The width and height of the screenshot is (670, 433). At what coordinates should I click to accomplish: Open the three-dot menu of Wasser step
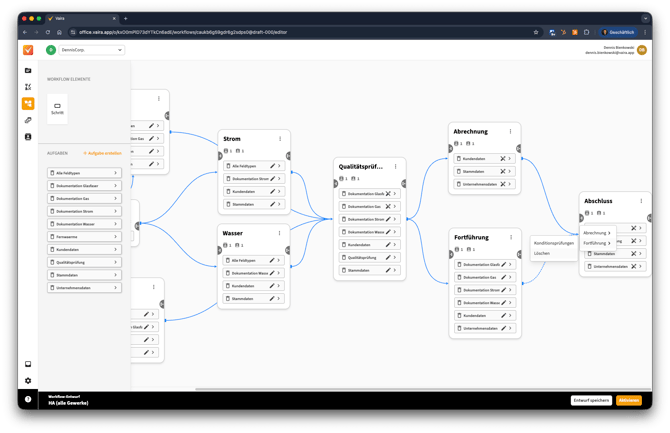[x=280, y=233]
